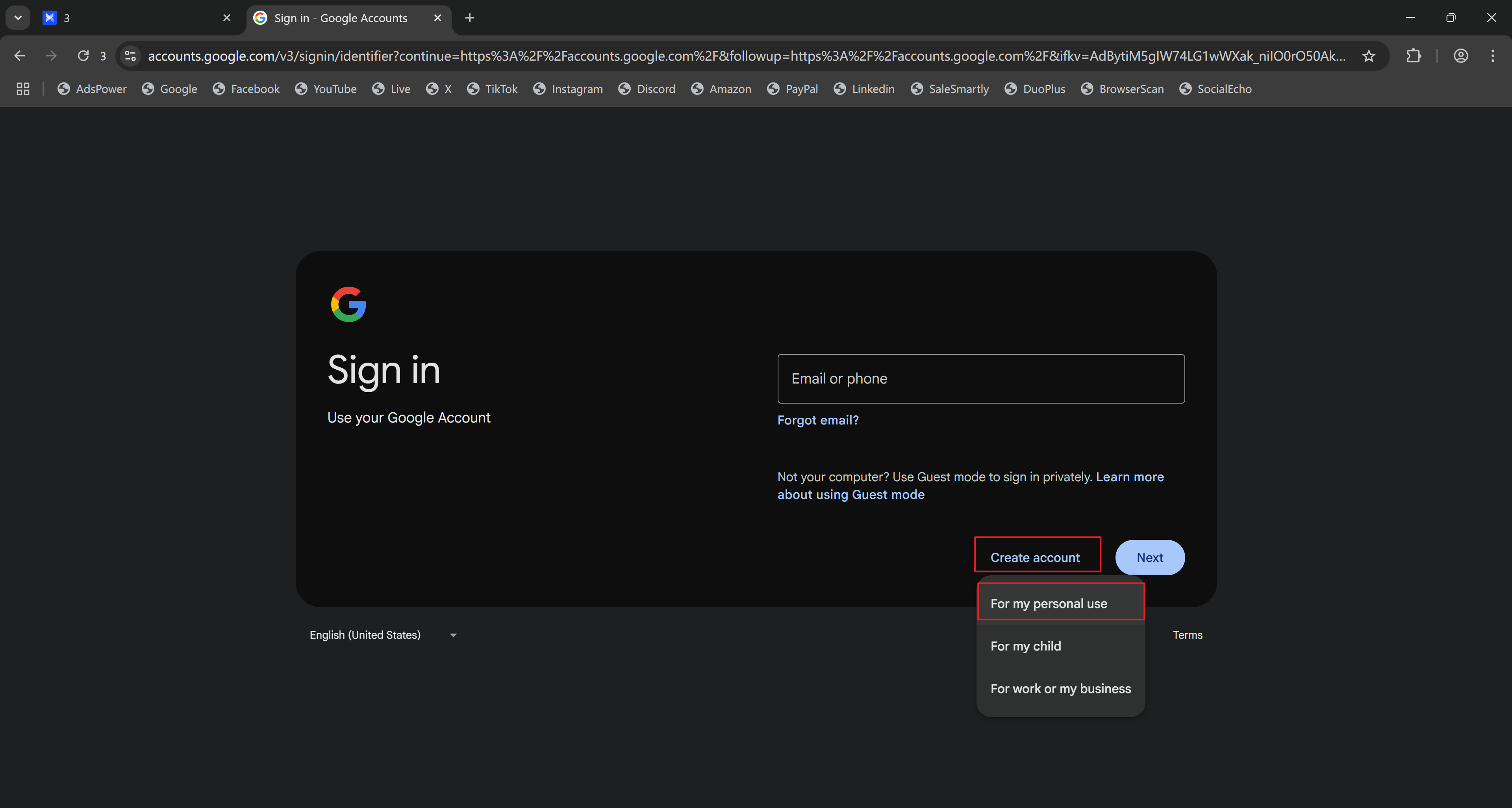This screenshot has width=1512, height=808.
Task: Open the YouTube bookmark
Action: coord(326,89)
